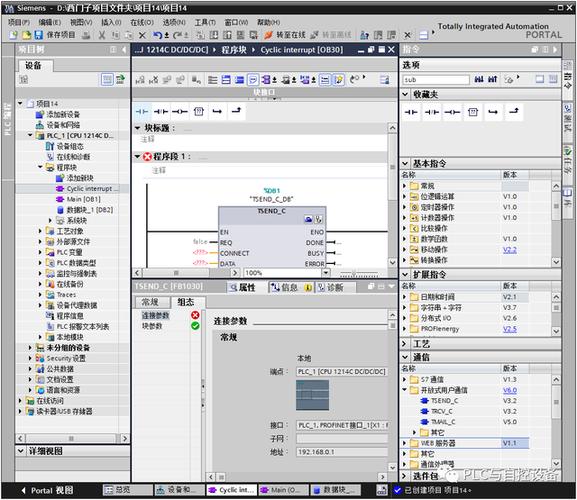
Task: Collapse the basic instructions section
Action: [x=405, y=163]
